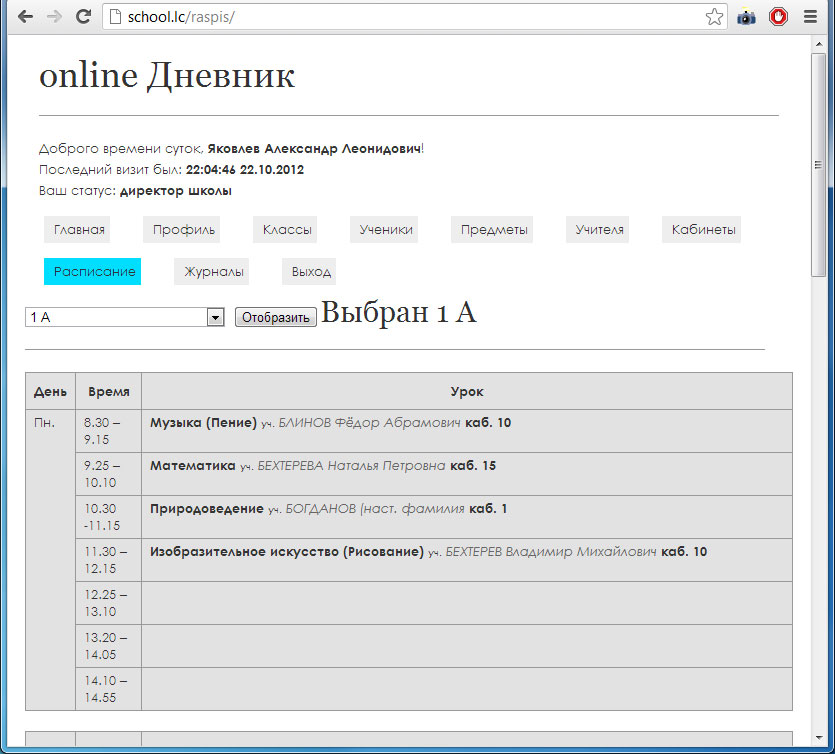
Task: Click the Время column header
Action: tap(109, 391)
